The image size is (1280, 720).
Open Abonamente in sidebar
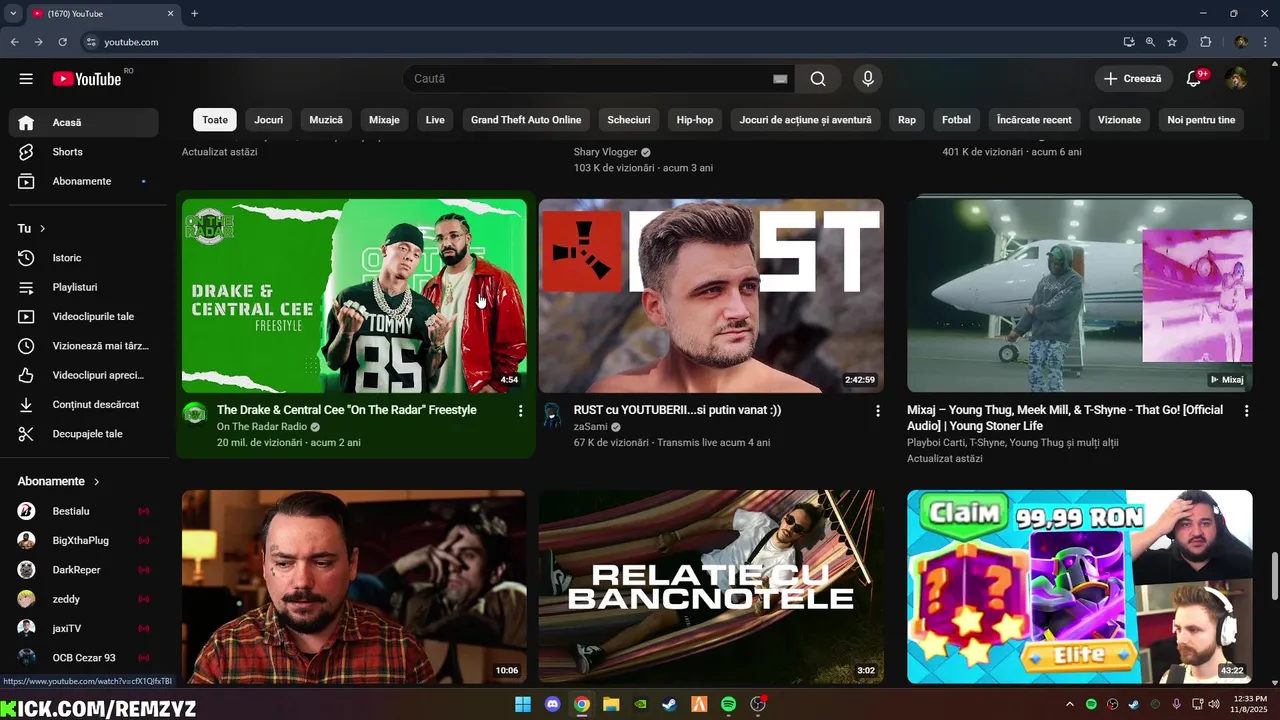pos(84,181)
